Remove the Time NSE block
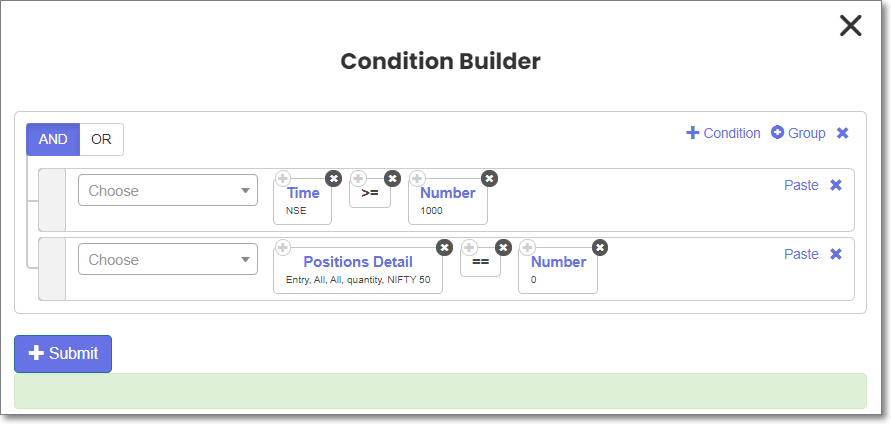This screenshot has height=424, width=891. (x=334, y=178)
